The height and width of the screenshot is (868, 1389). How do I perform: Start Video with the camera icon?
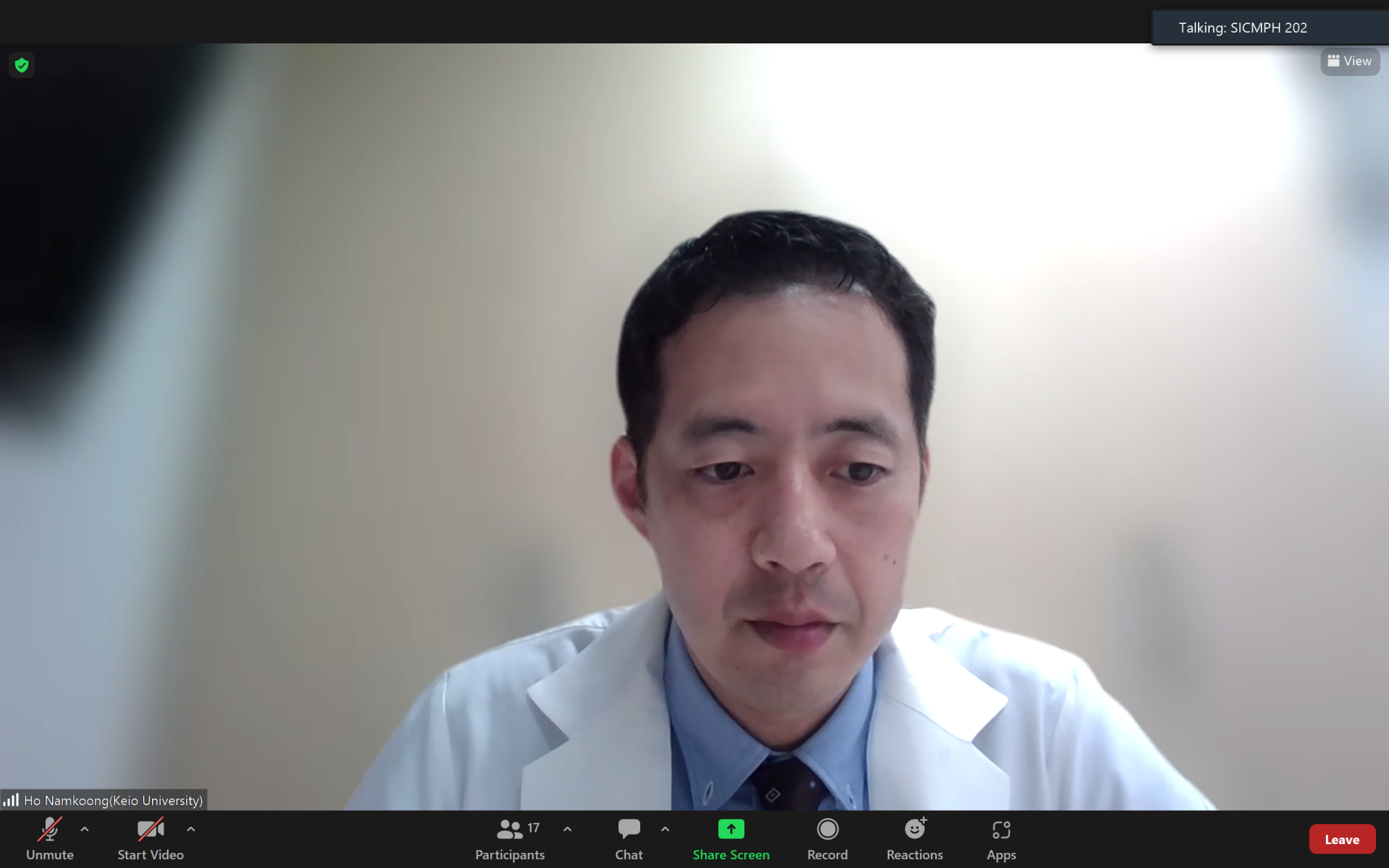150,830
